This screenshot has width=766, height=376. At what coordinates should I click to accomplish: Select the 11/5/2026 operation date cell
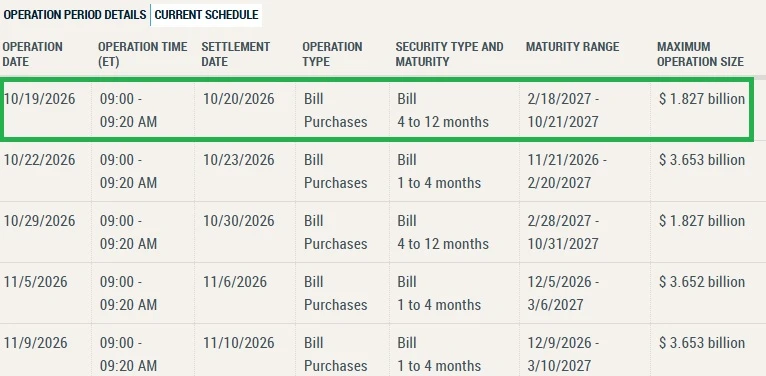click(x=36, y=282)
